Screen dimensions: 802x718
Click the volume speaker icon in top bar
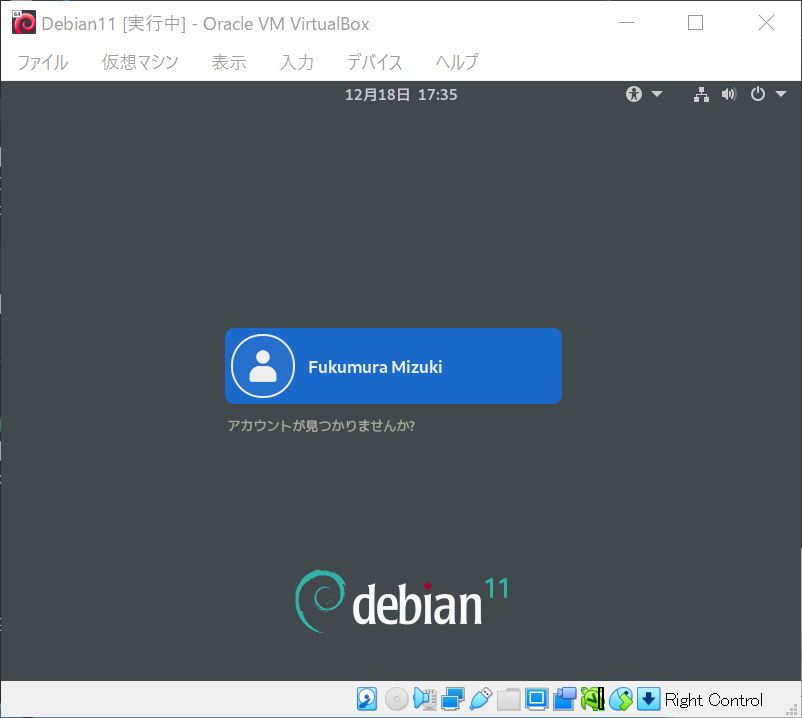coord(729,94)
